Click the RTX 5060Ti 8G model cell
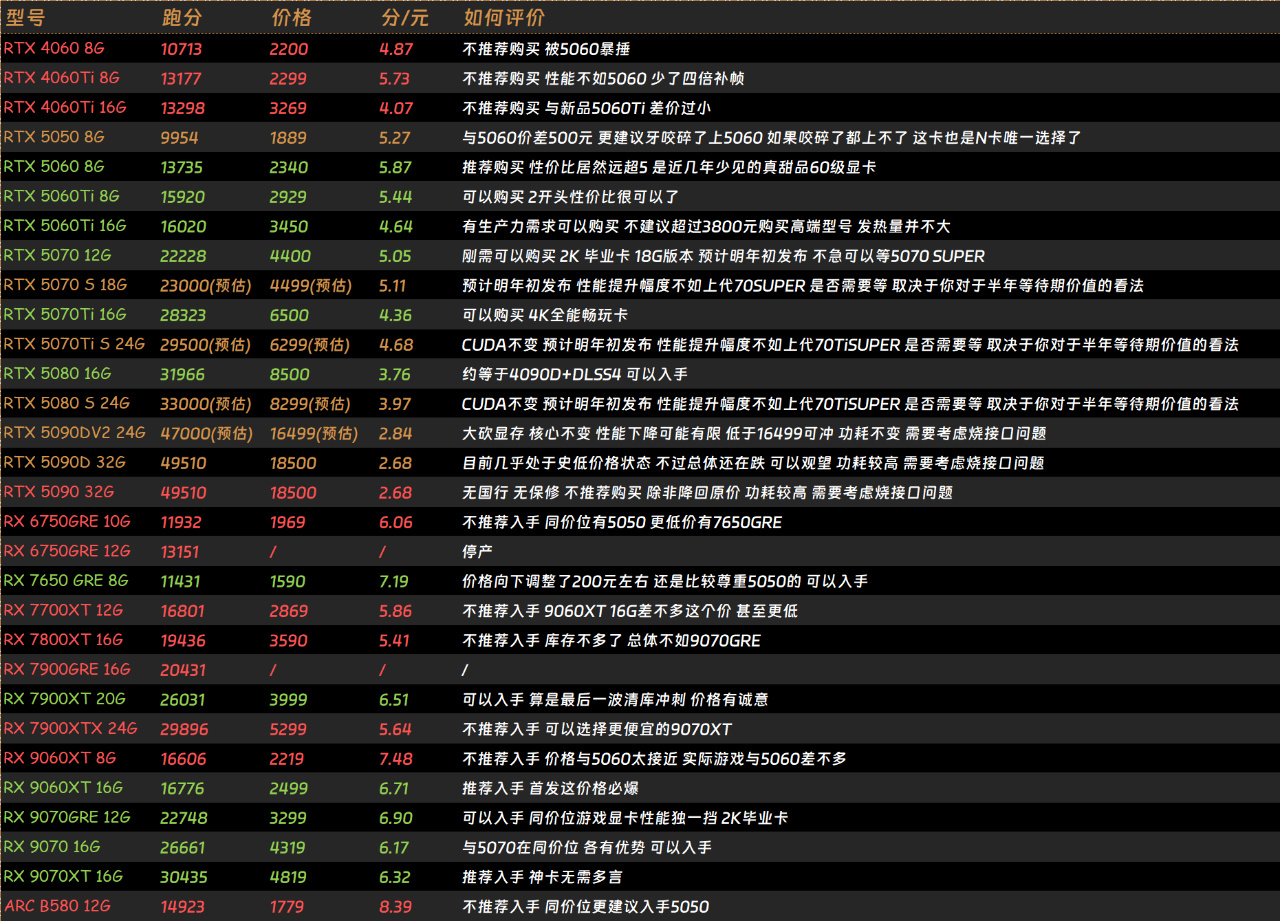Viewport: 1280px width, 921px height. pyautogui.click(x=62, y=197)
